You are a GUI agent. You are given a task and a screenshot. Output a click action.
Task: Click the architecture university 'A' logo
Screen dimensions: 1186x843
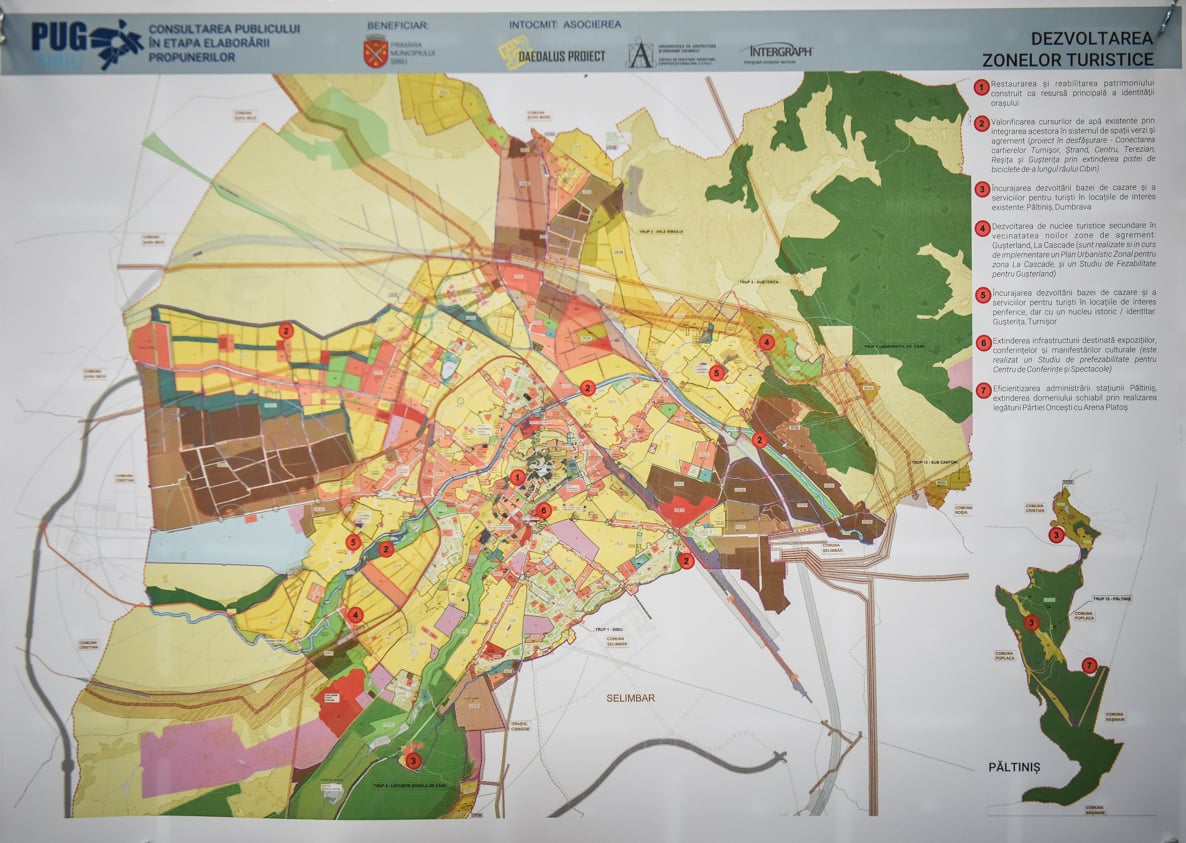640,54
